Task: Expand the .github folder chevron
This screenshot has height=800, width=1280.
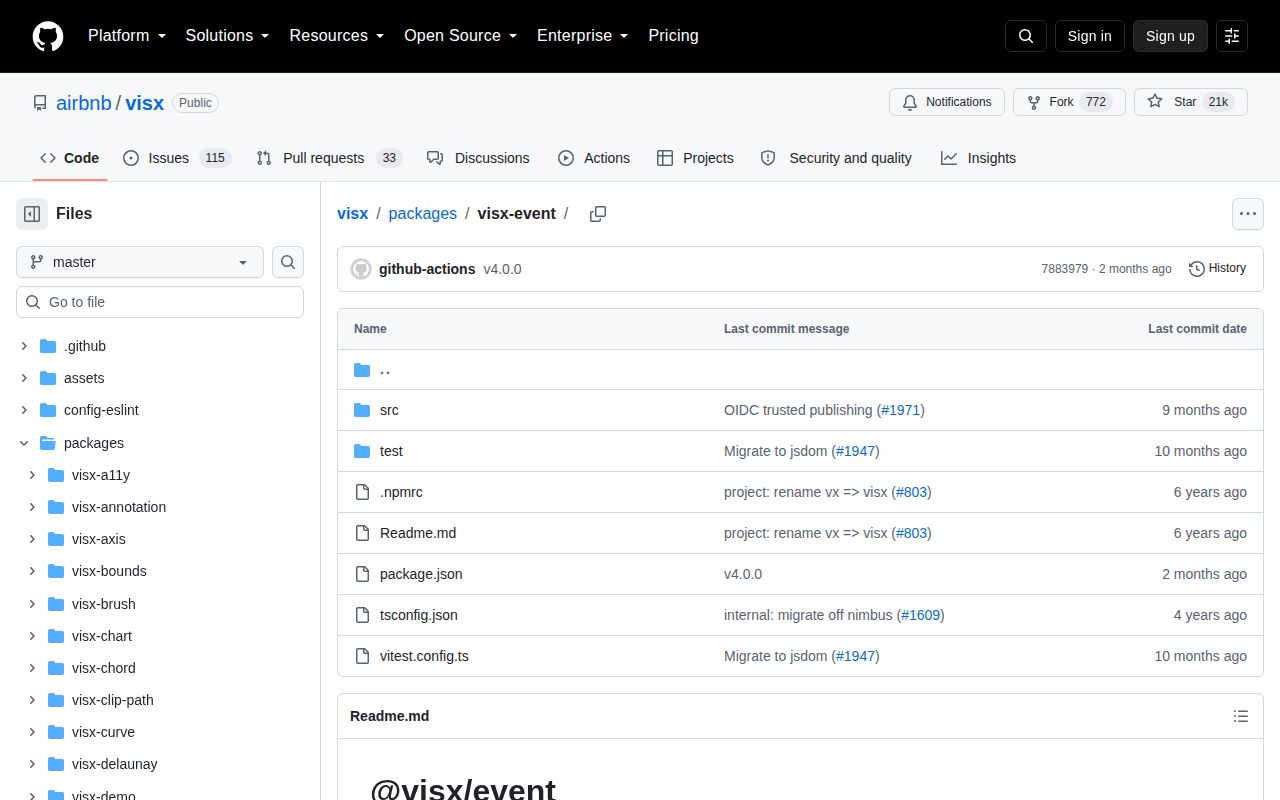Action: click(24, 346)
